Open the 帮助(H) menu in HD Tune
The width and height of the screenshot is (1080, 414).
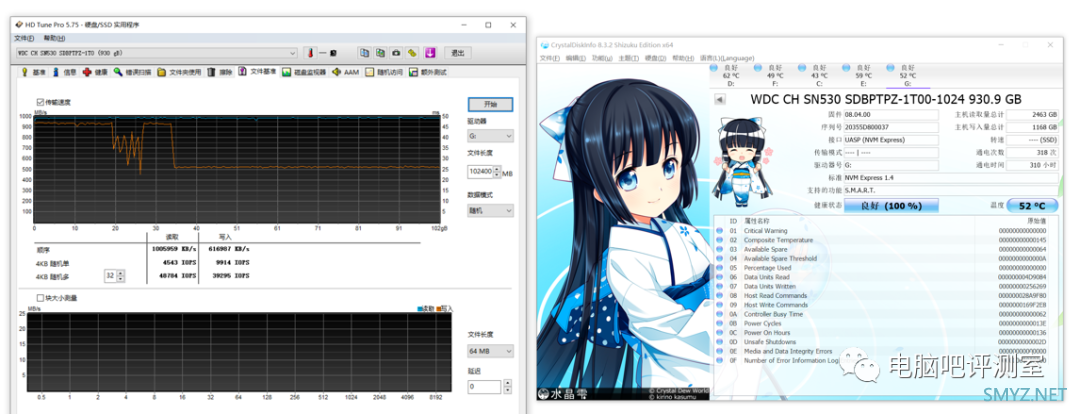[54, 38]
